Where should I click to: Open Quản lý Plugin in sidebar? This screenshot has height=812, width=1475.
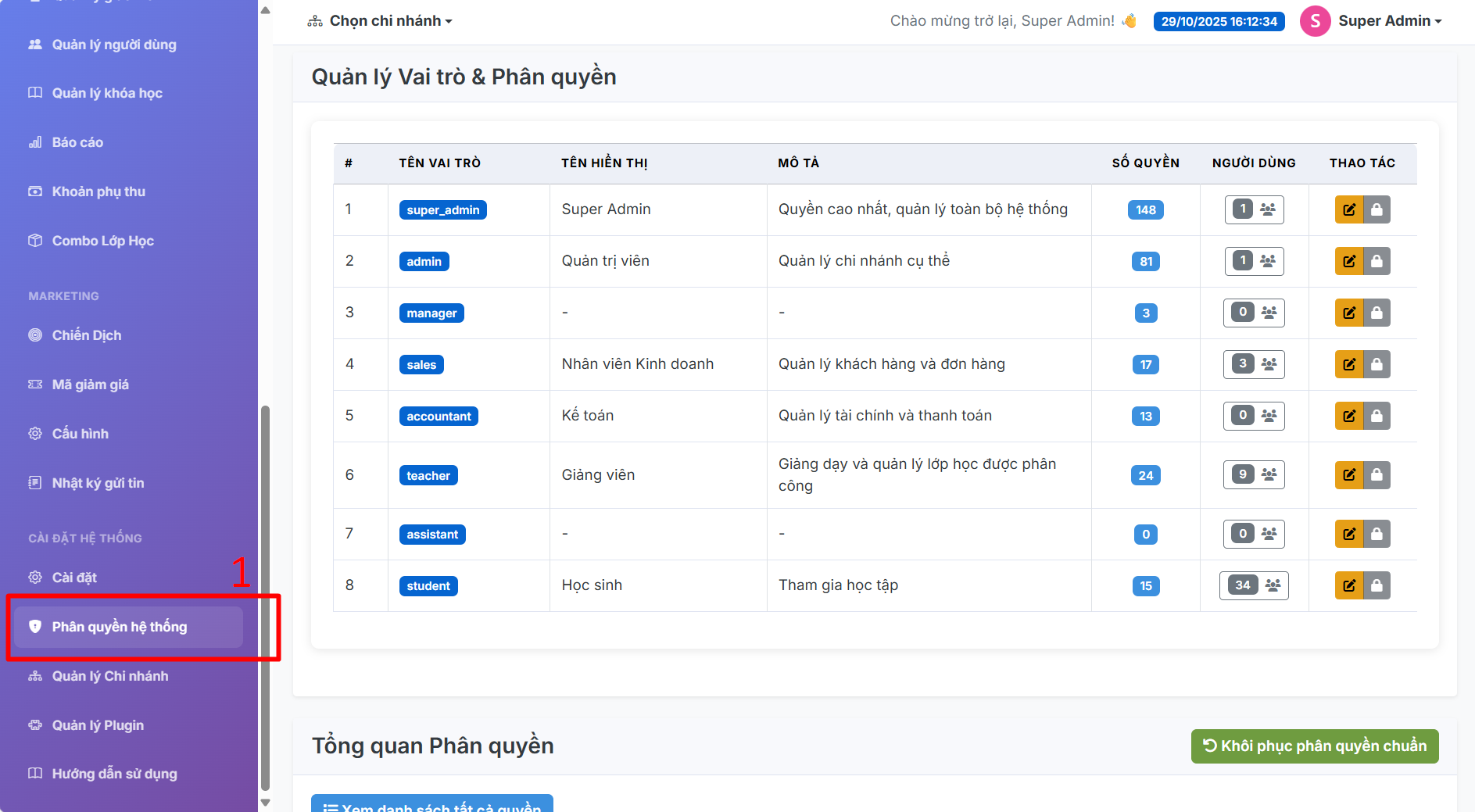coord(98,725)
